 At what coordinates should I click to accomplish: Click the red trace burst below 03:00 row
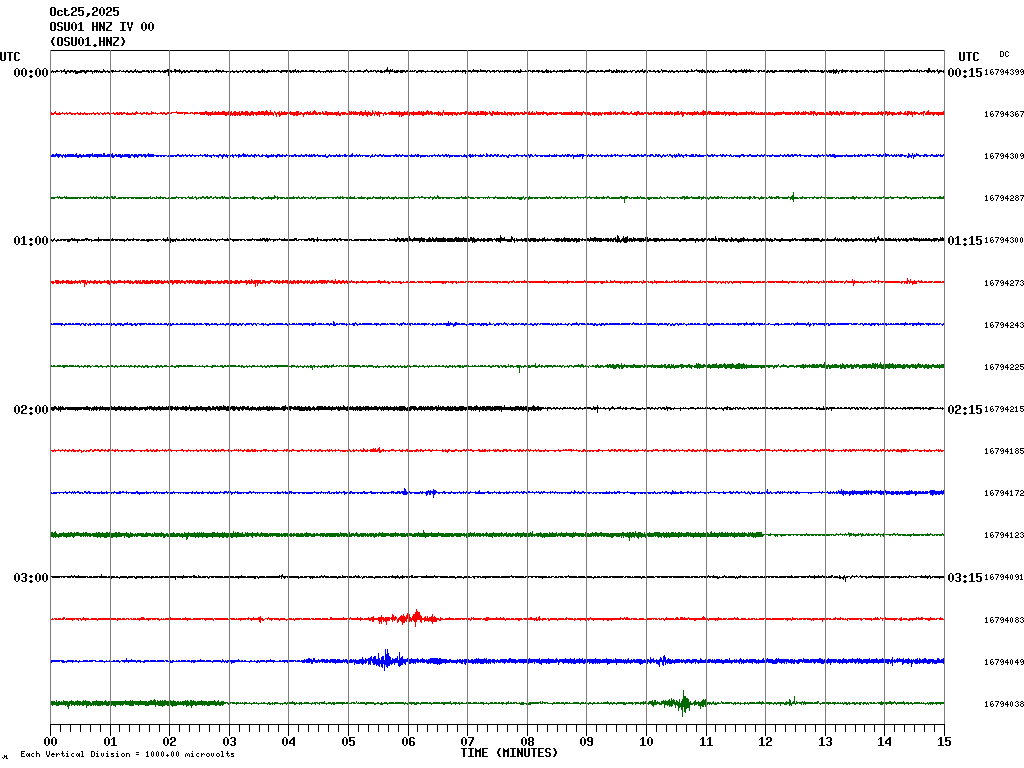click(412, 618)
